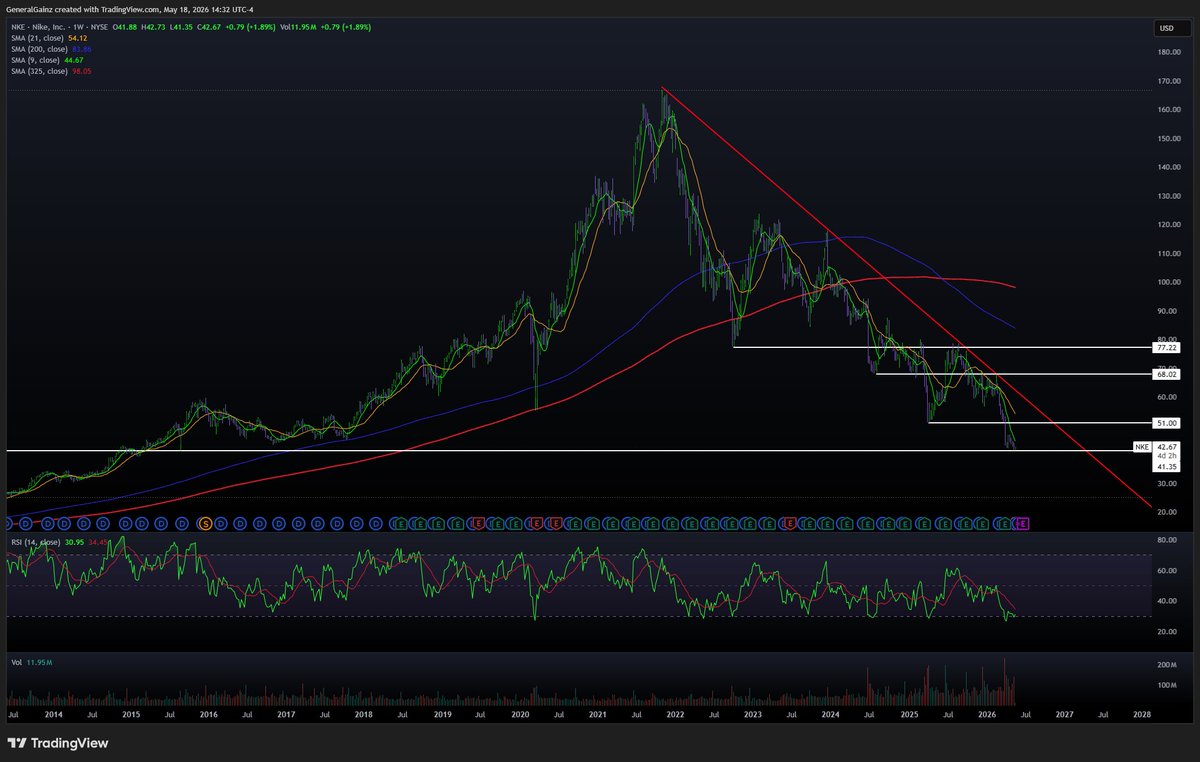
Task: Click the 200 M volume axis label
Action: [x=1165, y=665]
